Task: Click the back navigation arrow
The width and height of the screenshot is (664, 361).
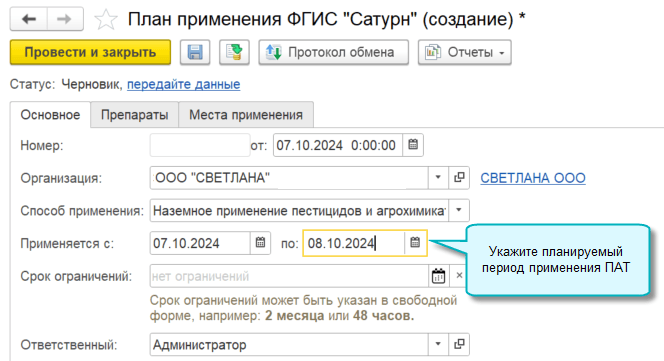Action: (x=28, y=19)
